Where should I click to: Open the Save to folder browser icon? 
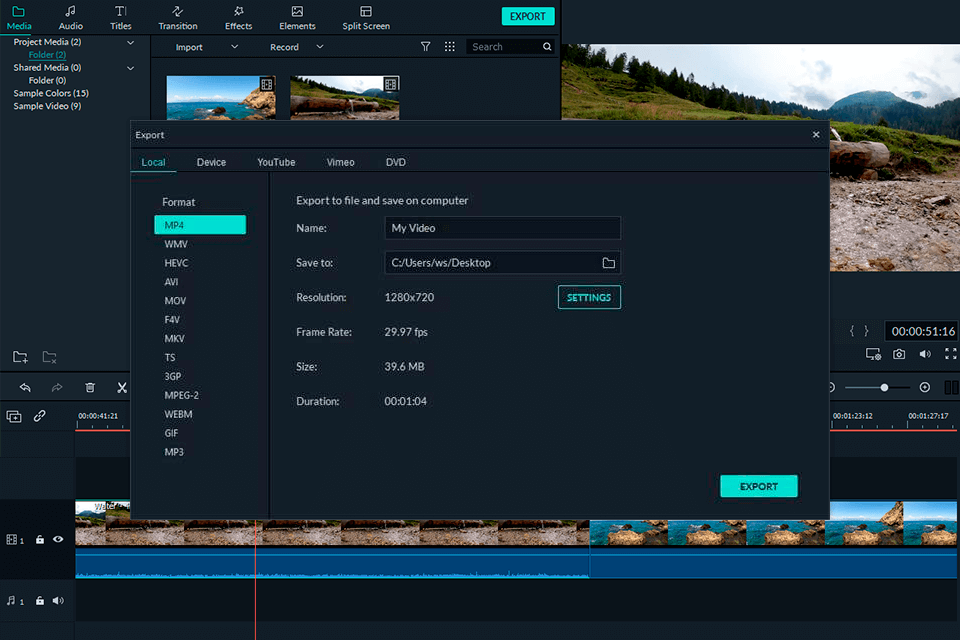point(607,262)
